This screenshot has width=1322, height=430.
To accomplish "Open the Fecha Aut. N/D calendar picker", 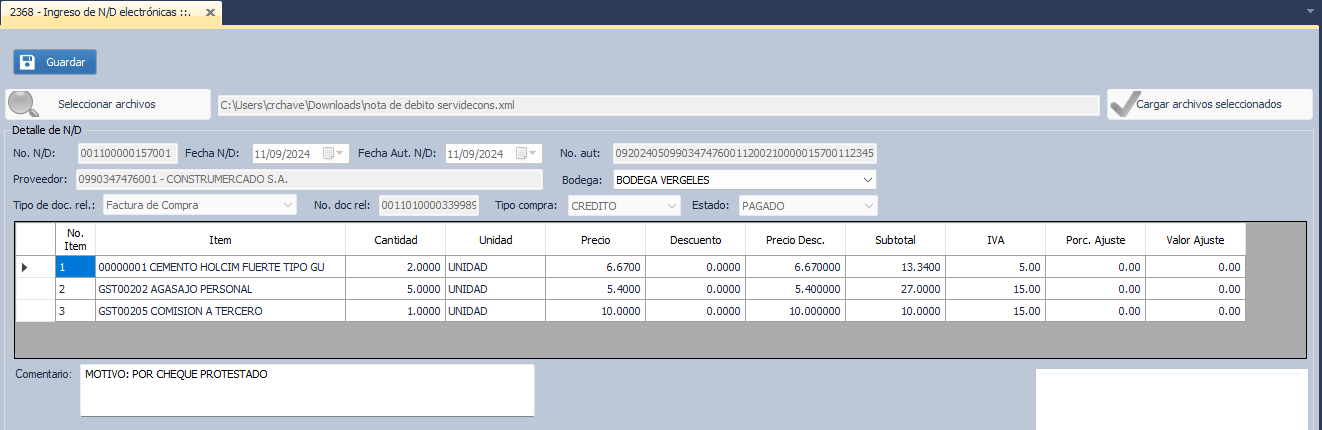I will pyautogui.click(x=523, y=154).
